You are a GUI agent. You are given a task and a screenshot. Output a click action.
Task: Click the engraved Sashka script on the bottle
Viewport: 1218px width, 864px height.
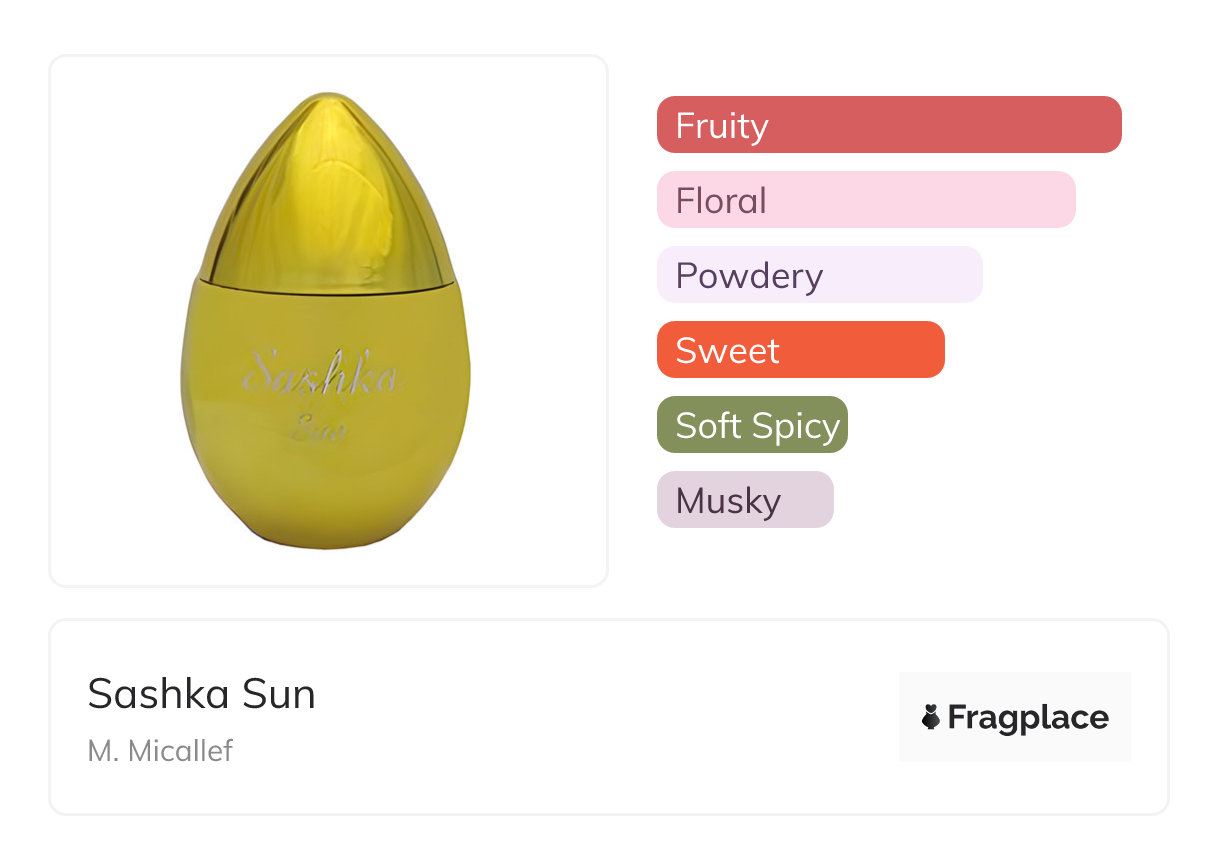(320, 375)
